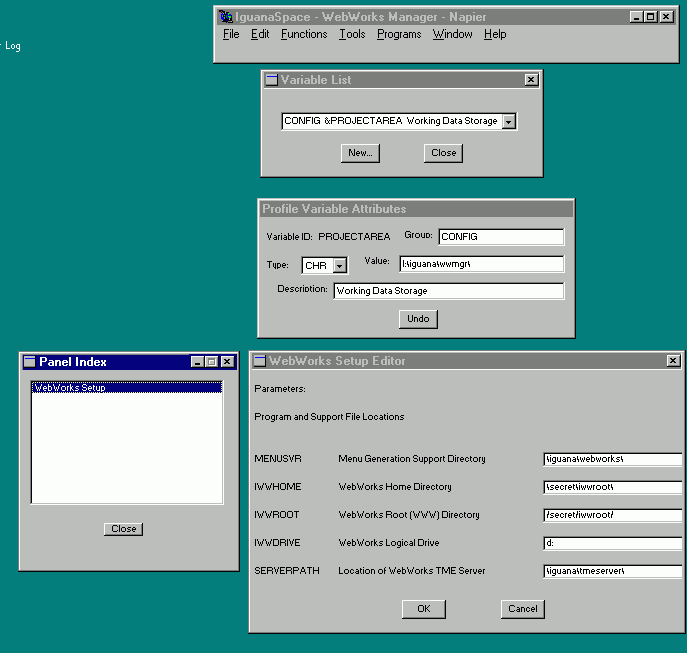Click the New... button in Variable List
The width and height of the screenshot is (687, 653).
point(360,153)
